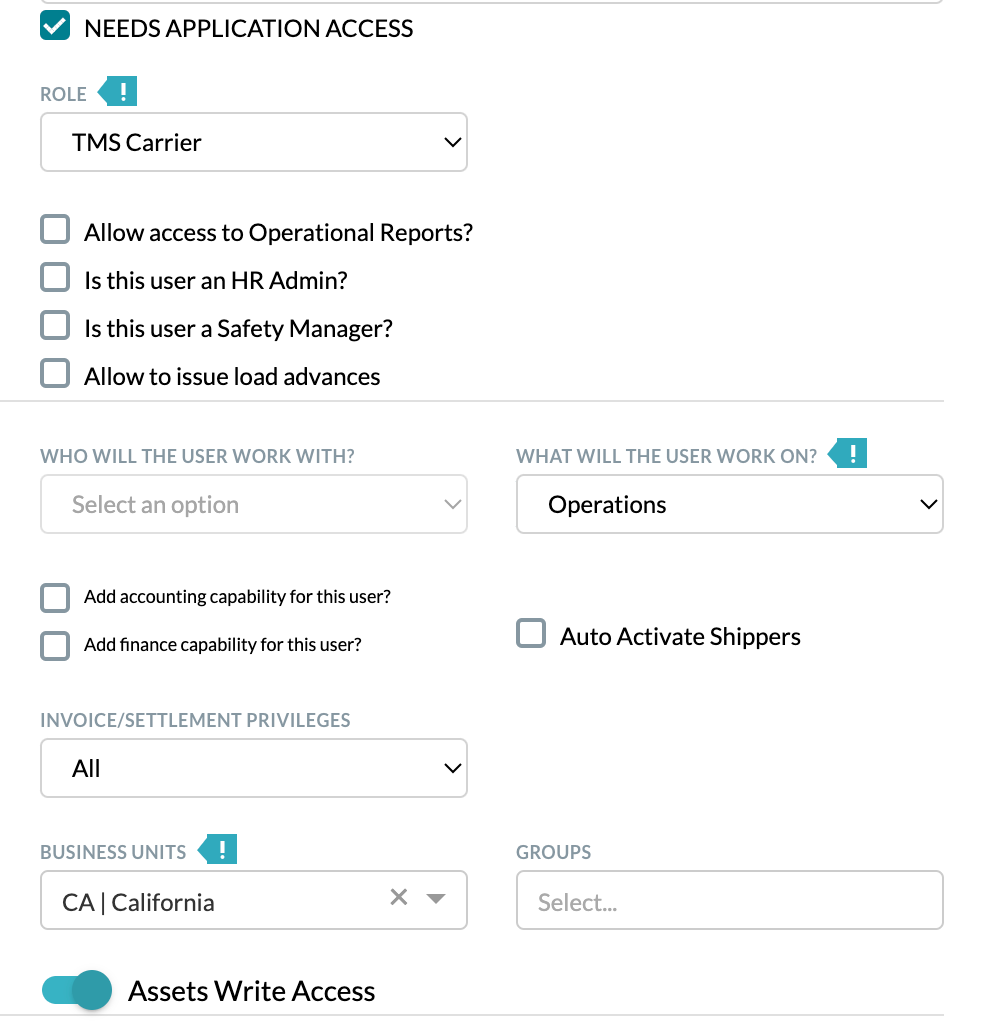The image size is (990, 1024).
Task: Click the Assets Write Access label
Action: (x=251, y=991)
